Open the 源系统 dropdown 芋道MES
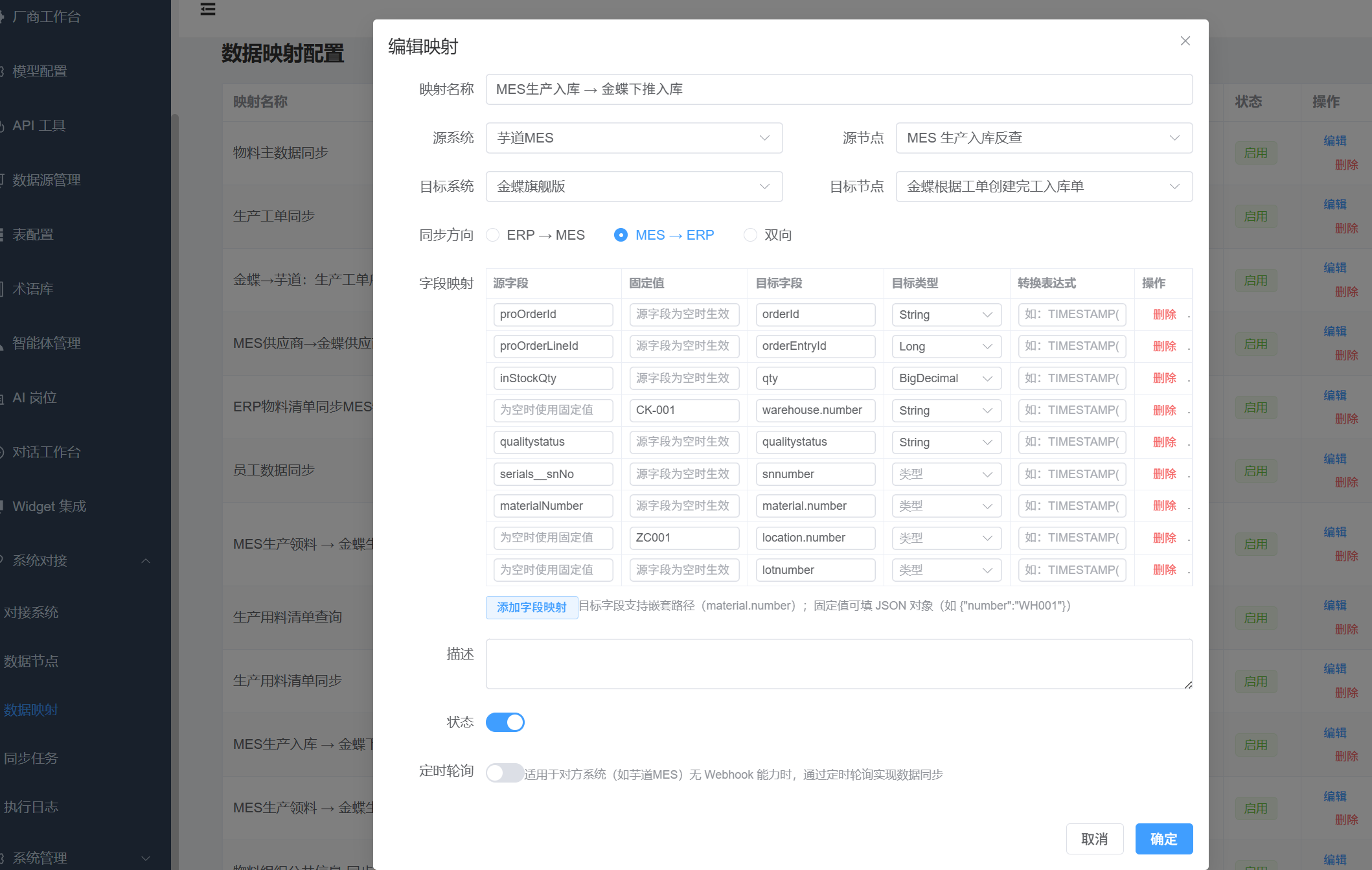The width and height of the screenshot is (1372, 870). coord(634,138)
